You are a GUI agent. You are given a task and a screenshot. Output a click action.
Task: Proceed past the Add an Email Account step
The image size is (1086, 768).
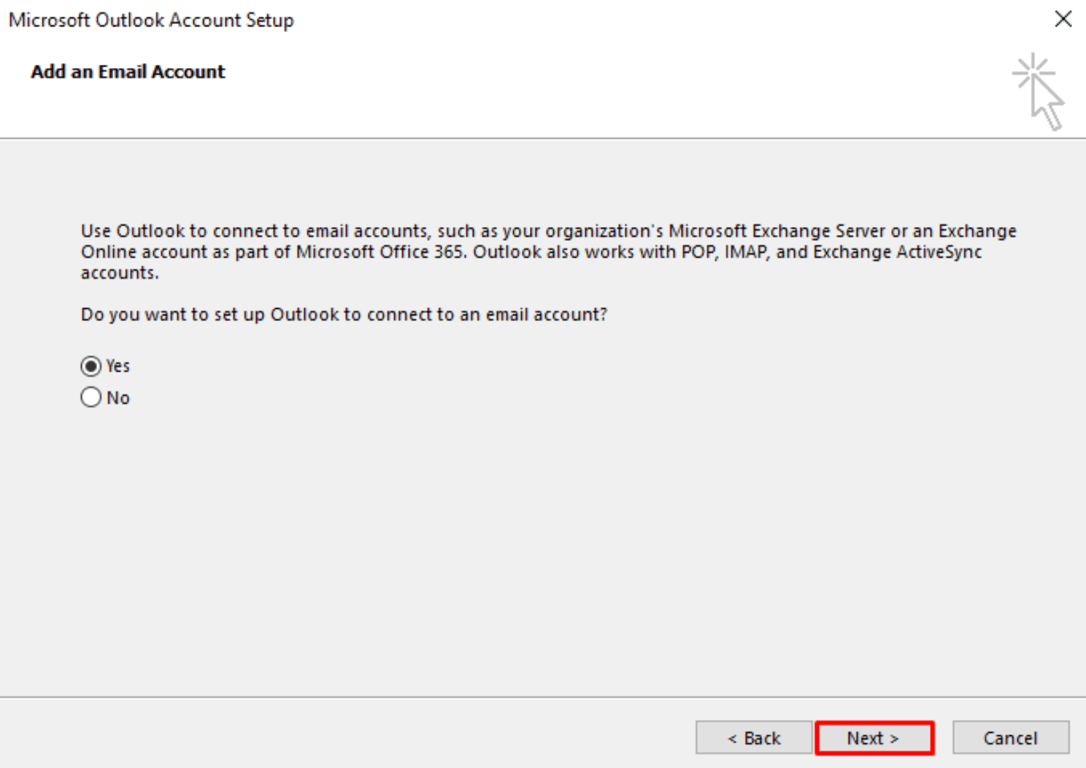point(873,737)
